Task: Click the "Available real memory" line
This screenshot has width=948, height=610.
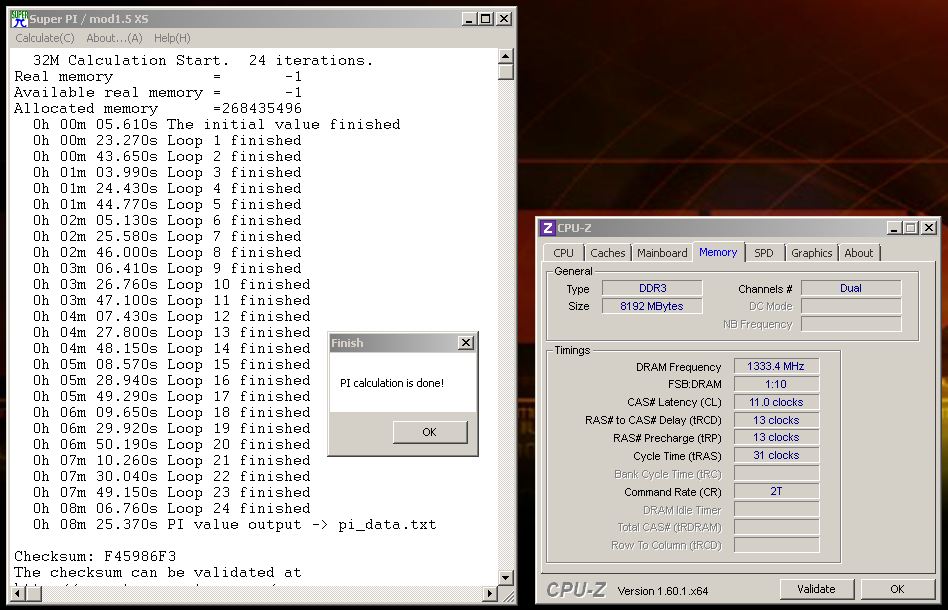Action: (x=158, y=92)
